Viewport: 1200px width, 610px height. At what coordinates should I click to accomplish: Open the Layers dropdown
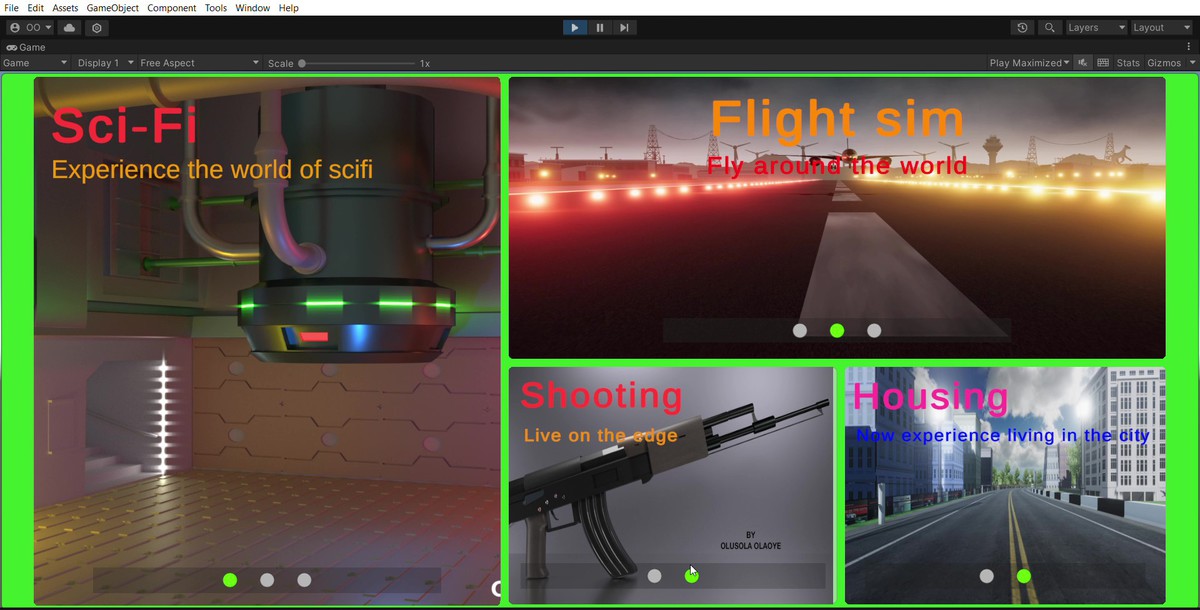pos(1096,28)
